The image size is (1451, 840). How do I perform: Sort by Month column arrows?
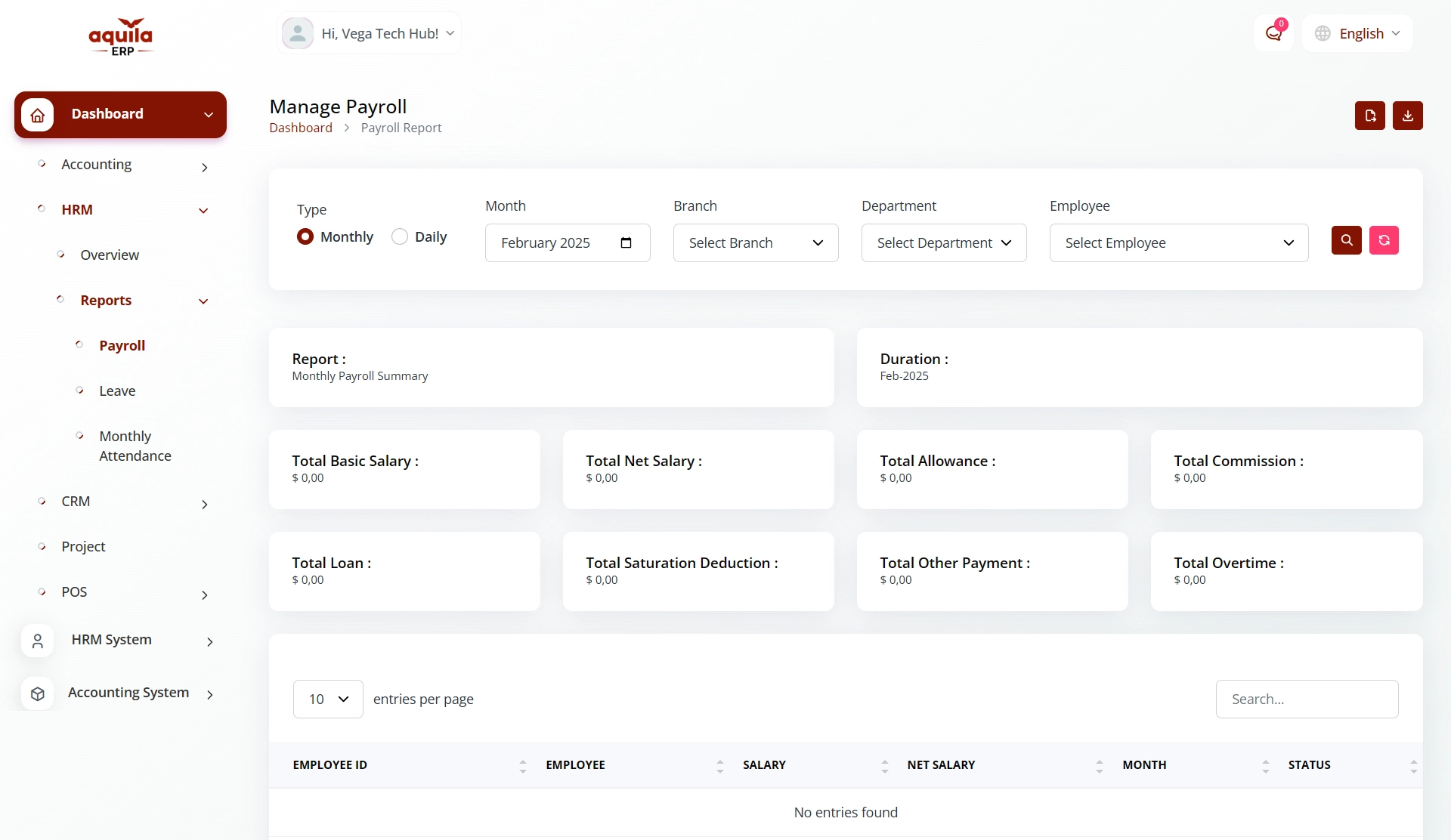click(x=1266, y=766)
